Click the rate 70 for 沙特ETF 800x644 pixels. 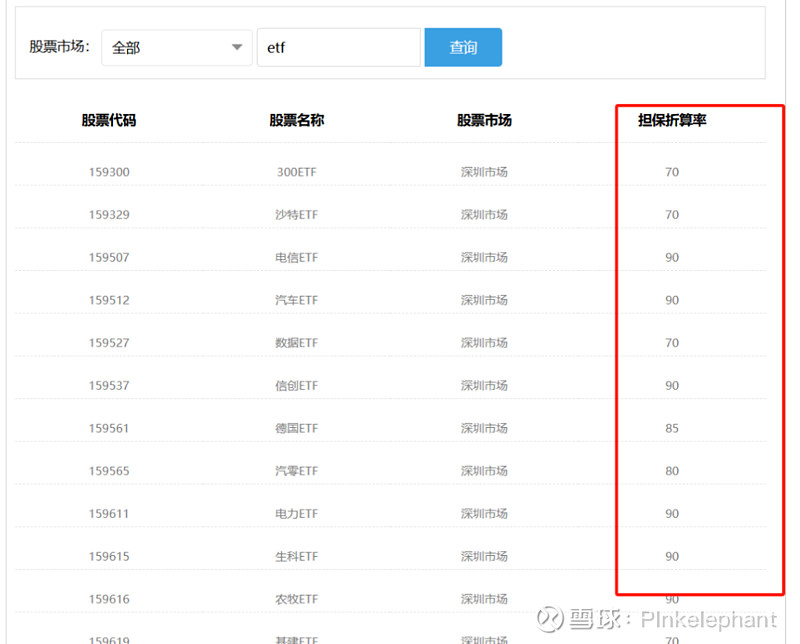click(672, 215)
